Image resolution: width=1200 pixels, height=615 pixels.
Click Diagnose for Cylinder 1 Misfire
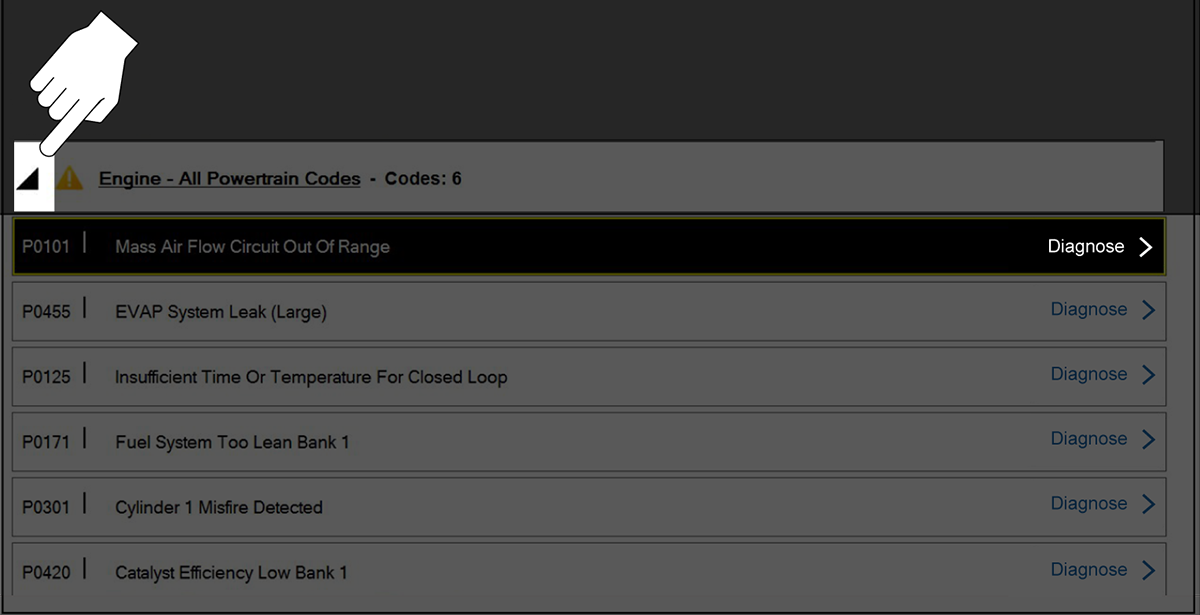click(1088, 504)
